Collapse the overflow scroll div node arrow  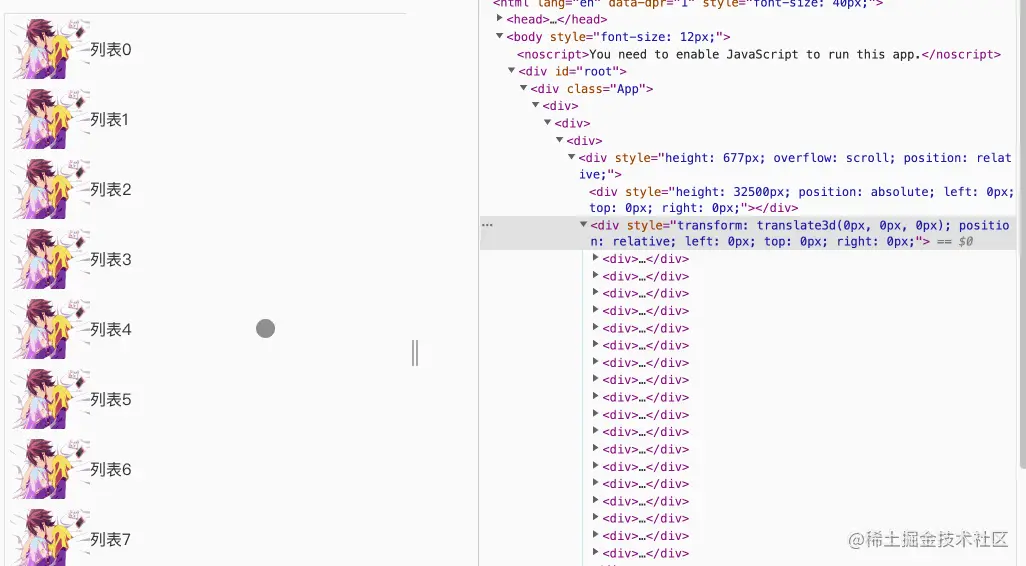coord(571,157)
